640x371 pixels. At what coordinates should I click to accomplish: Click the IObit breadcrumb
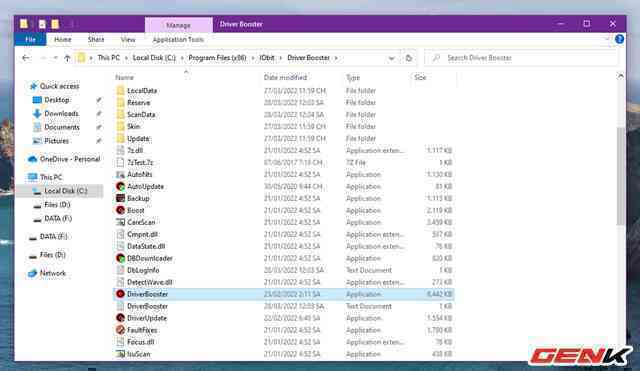tap(267, 58)
